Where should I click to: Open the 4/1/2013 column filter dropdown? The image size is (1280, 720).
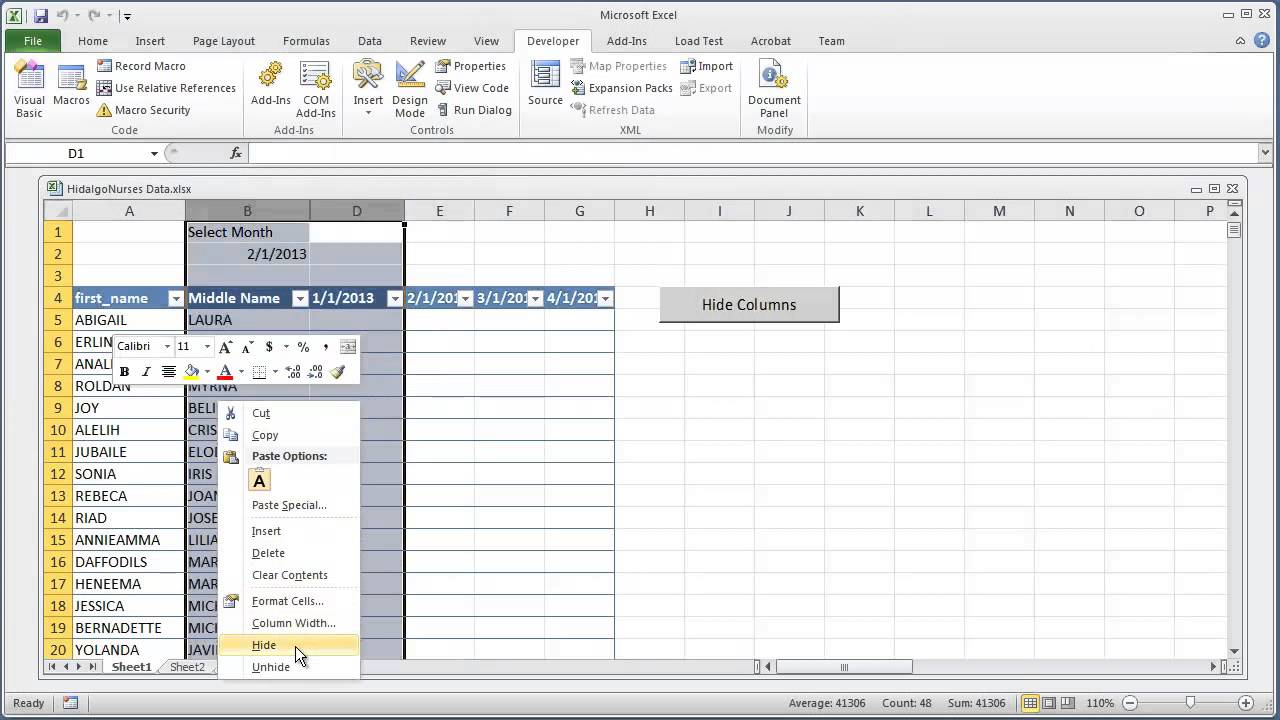(x=605, y=298)
